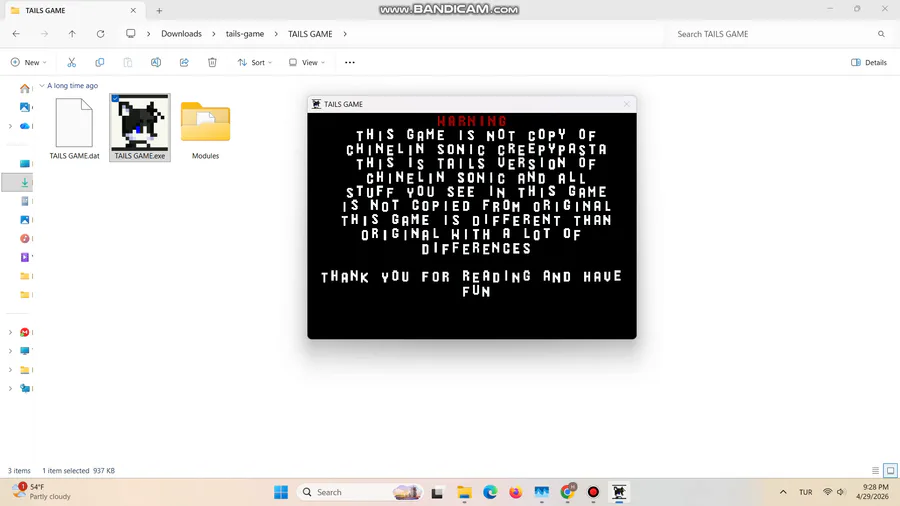Viewport: 900px width, 506px height.
Task: Click the Forward navigation arrow
Action: point(44,34)
